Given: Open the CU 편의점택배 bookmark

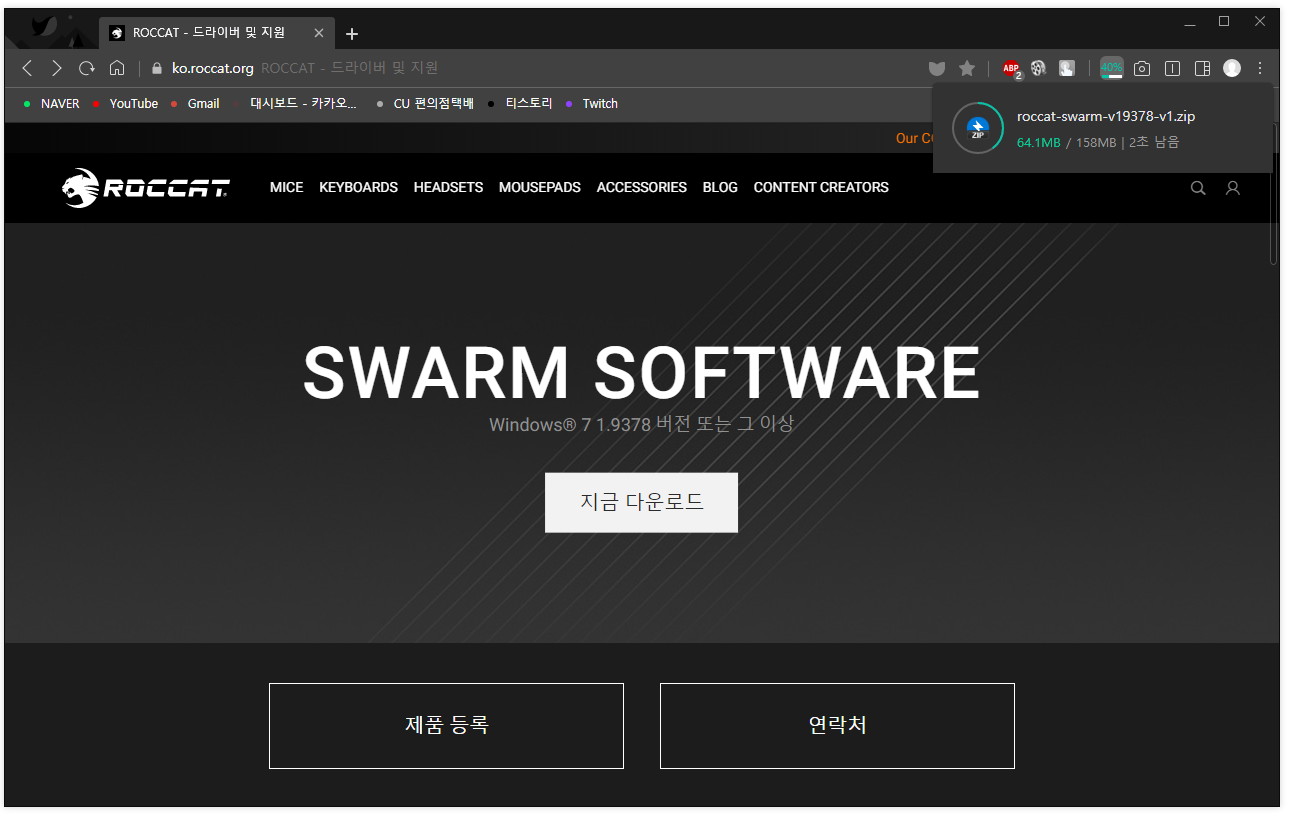Looking at the screenshot, I should click(424, 104).
